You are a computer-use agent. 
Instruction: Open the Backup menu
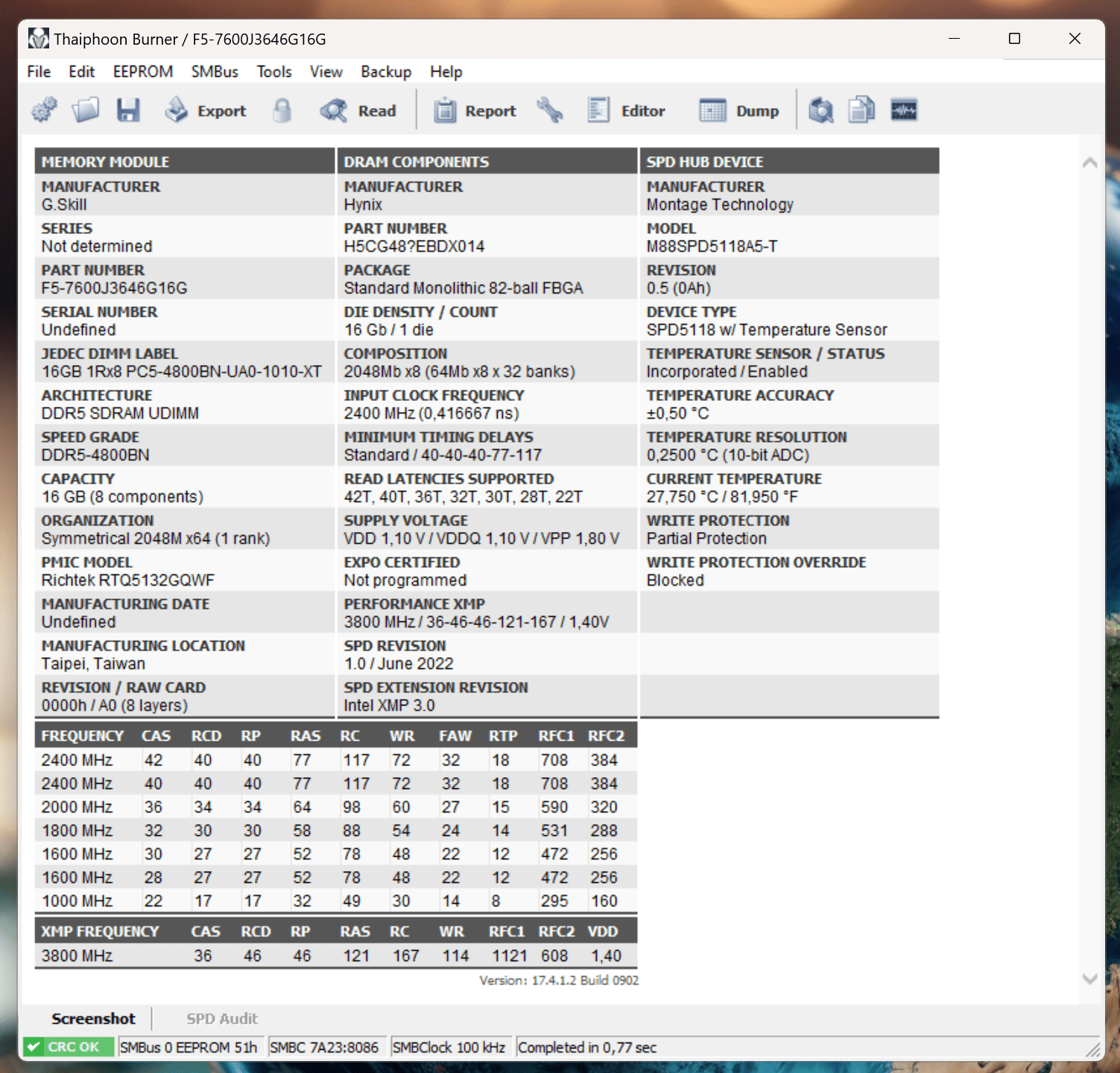386,72
